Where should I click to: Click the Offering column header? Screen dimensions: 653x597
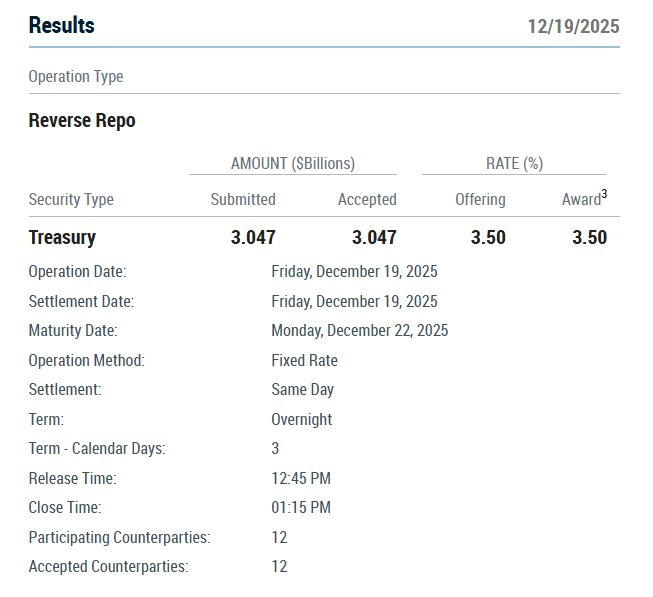pos(480,199)
